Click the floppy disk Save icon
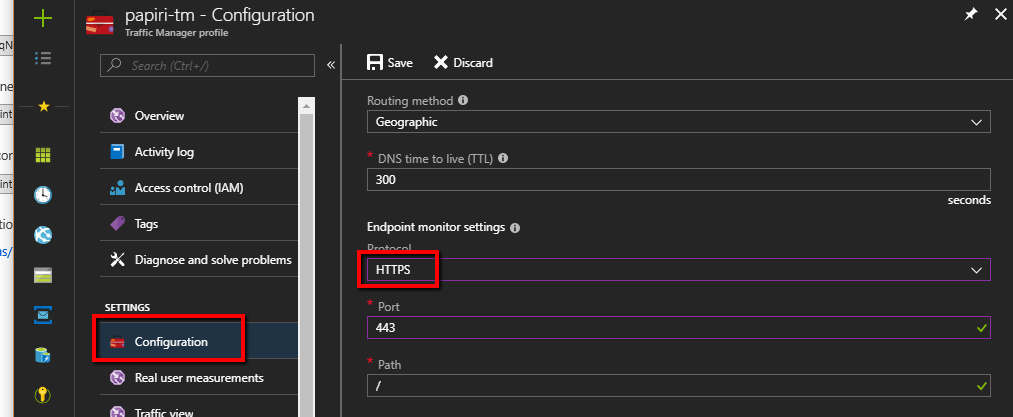 click(x=375, y=63)
